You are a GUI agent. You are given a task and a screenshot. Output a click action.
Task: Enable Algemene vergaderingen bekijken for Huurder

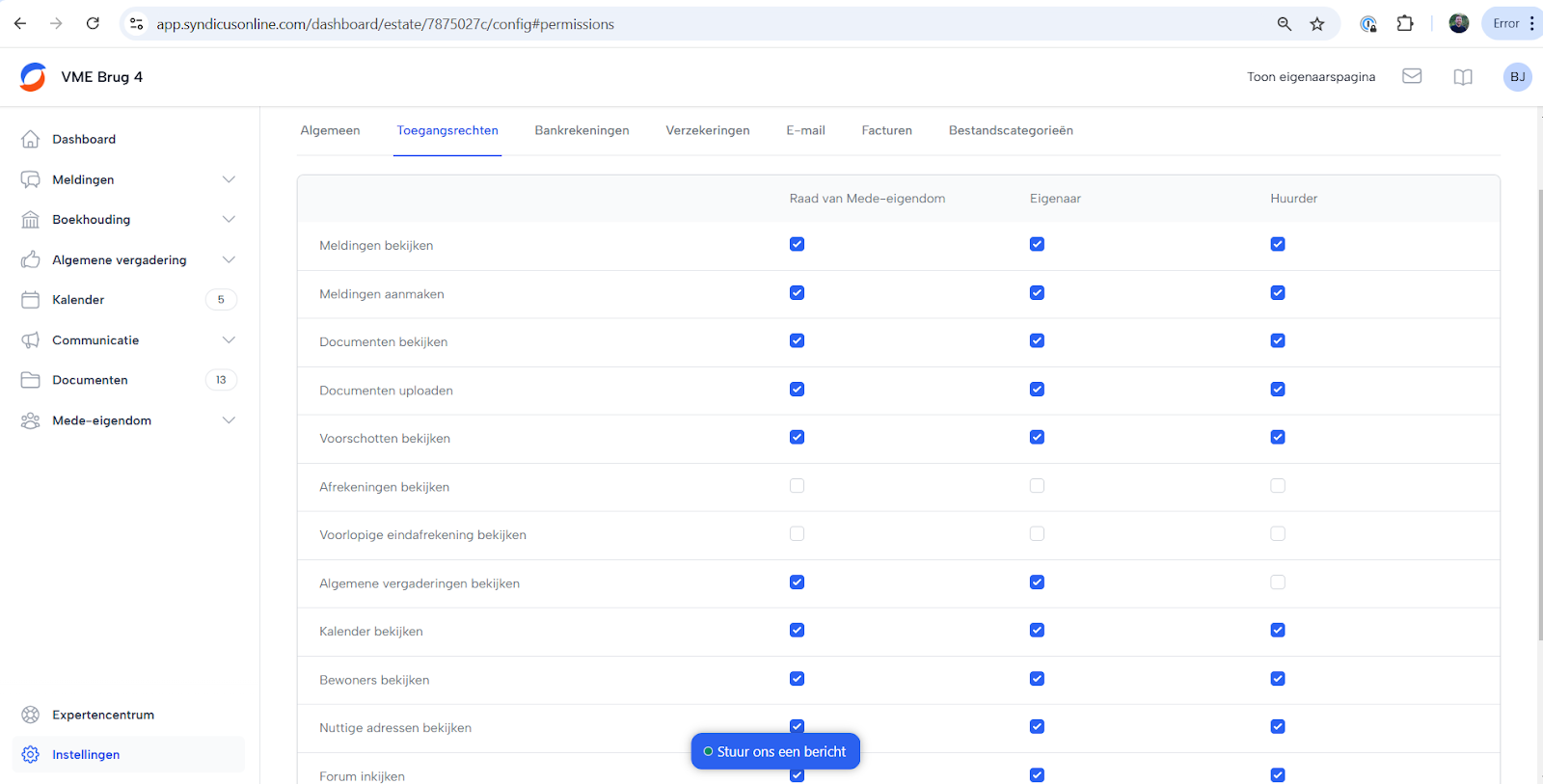click(1278, 582)
